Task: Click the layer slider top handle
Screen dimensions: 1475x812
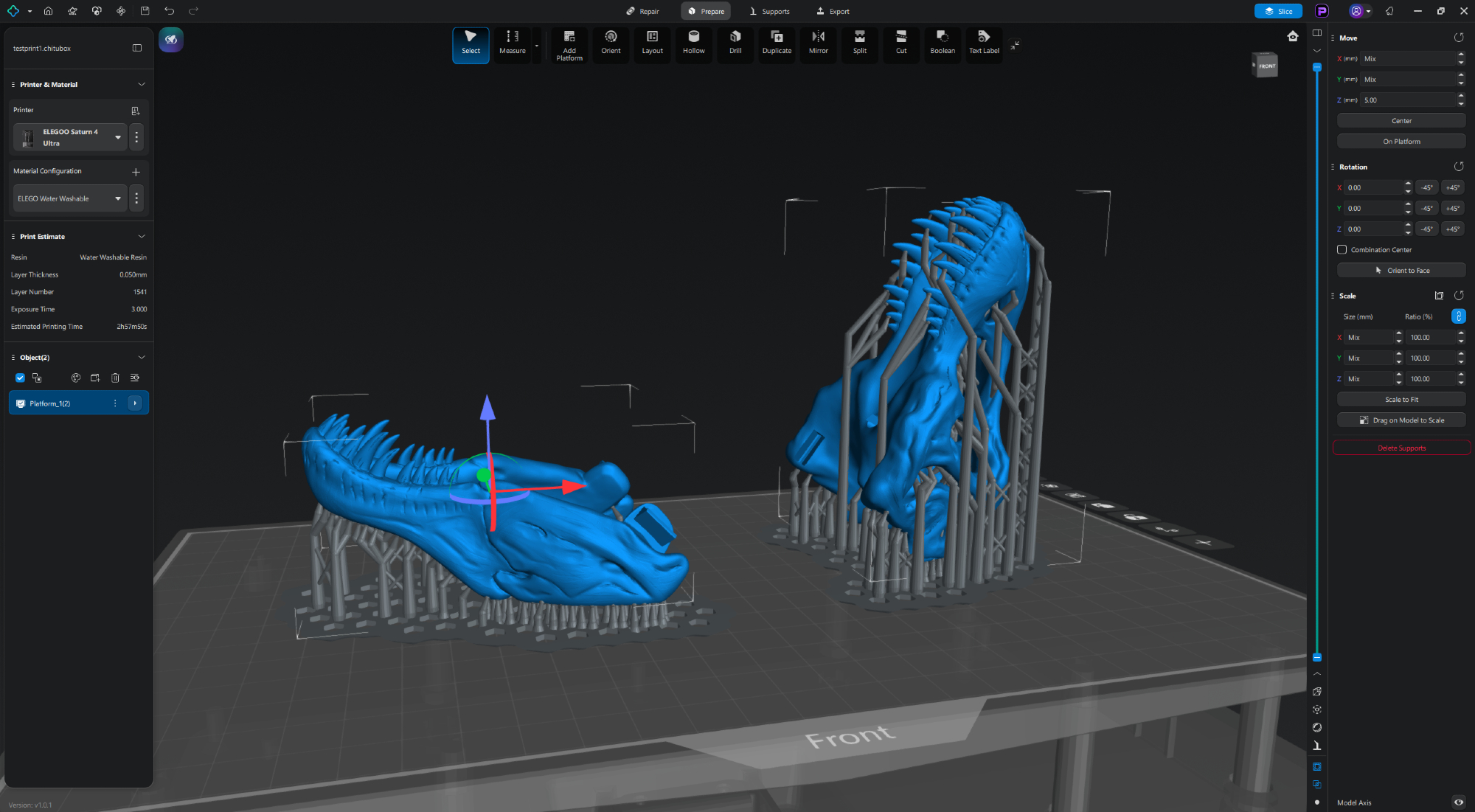Action: (1316, 68)
